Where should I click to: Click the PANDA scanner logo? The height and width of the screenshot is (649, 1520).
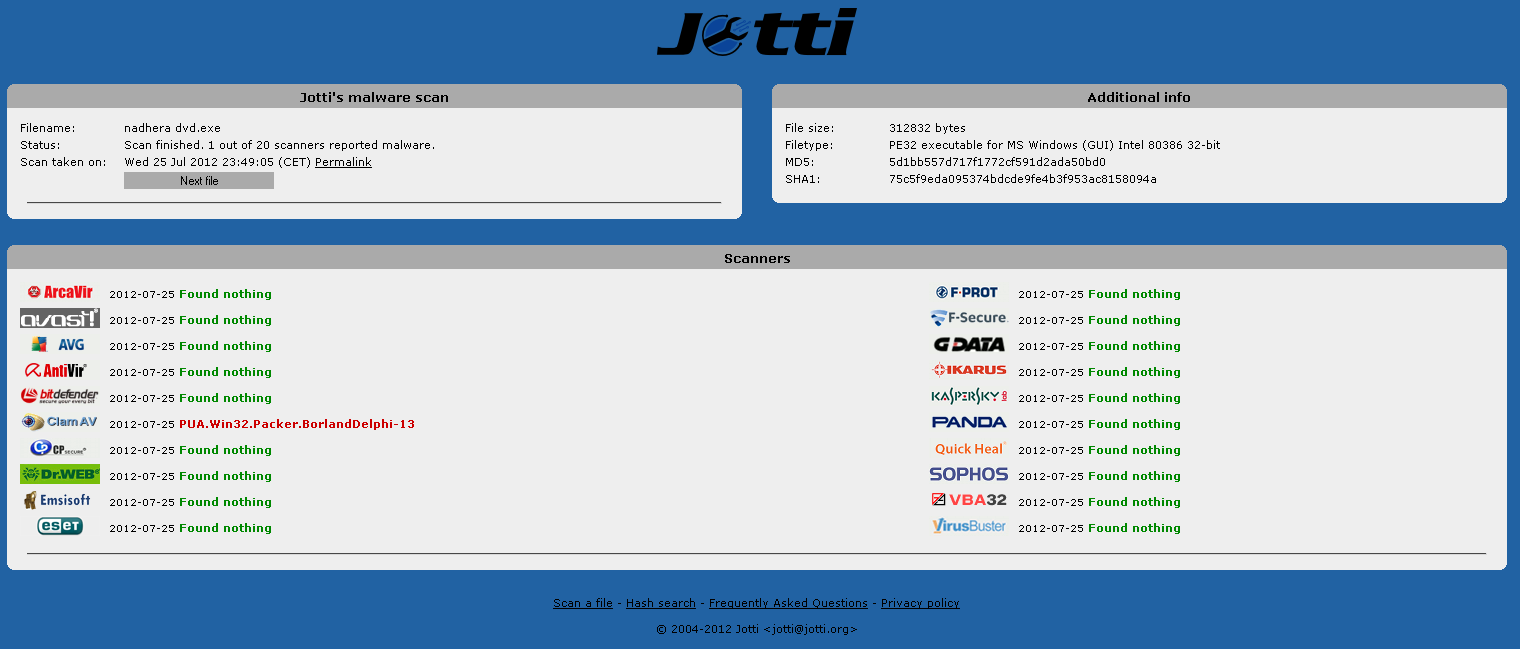pos(969,422)
